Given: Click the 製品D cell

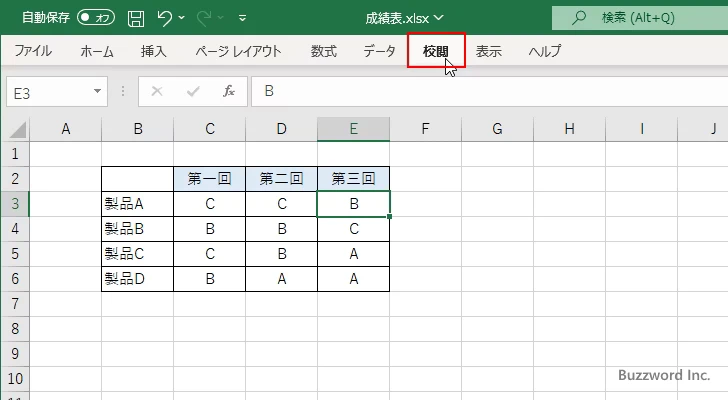Looking at the screenshot, I should (x=137, y=279).
